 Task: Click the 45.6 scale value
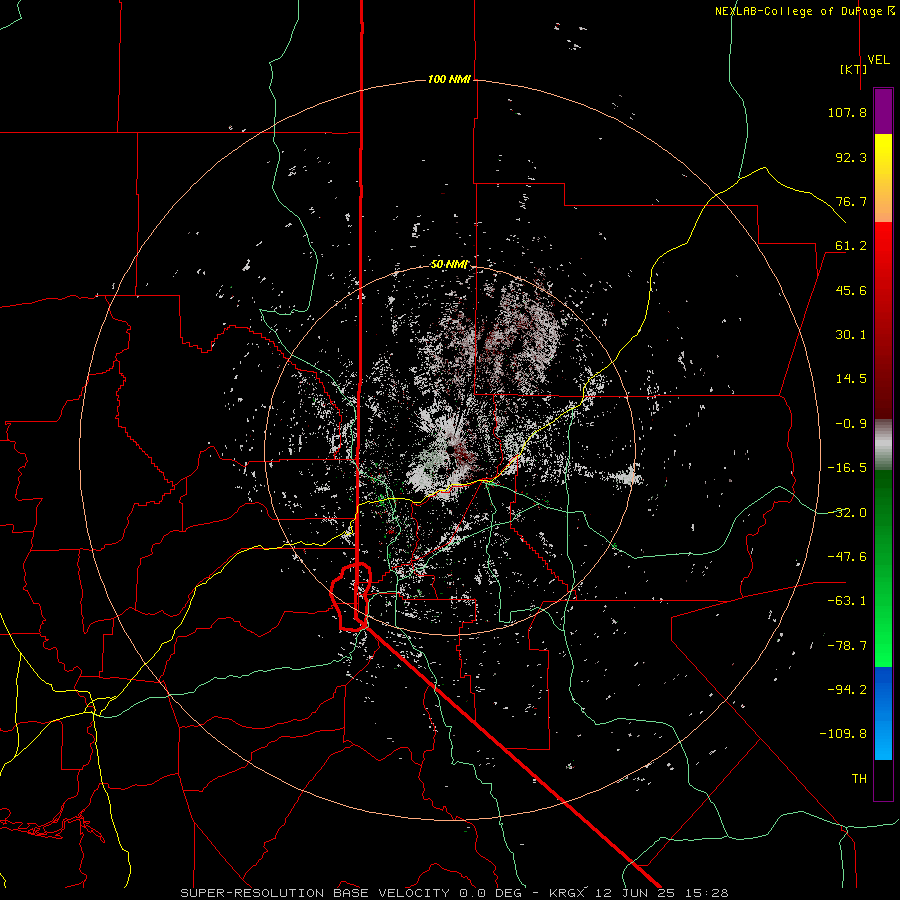(851, 290)
